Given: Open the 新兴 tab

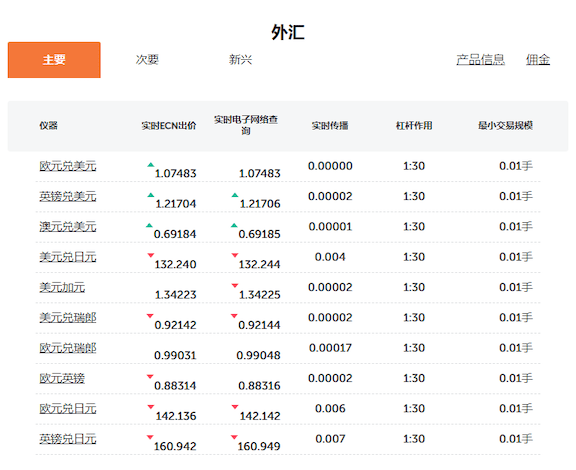Looking at the screenshot, I should (x=240, y=60).
